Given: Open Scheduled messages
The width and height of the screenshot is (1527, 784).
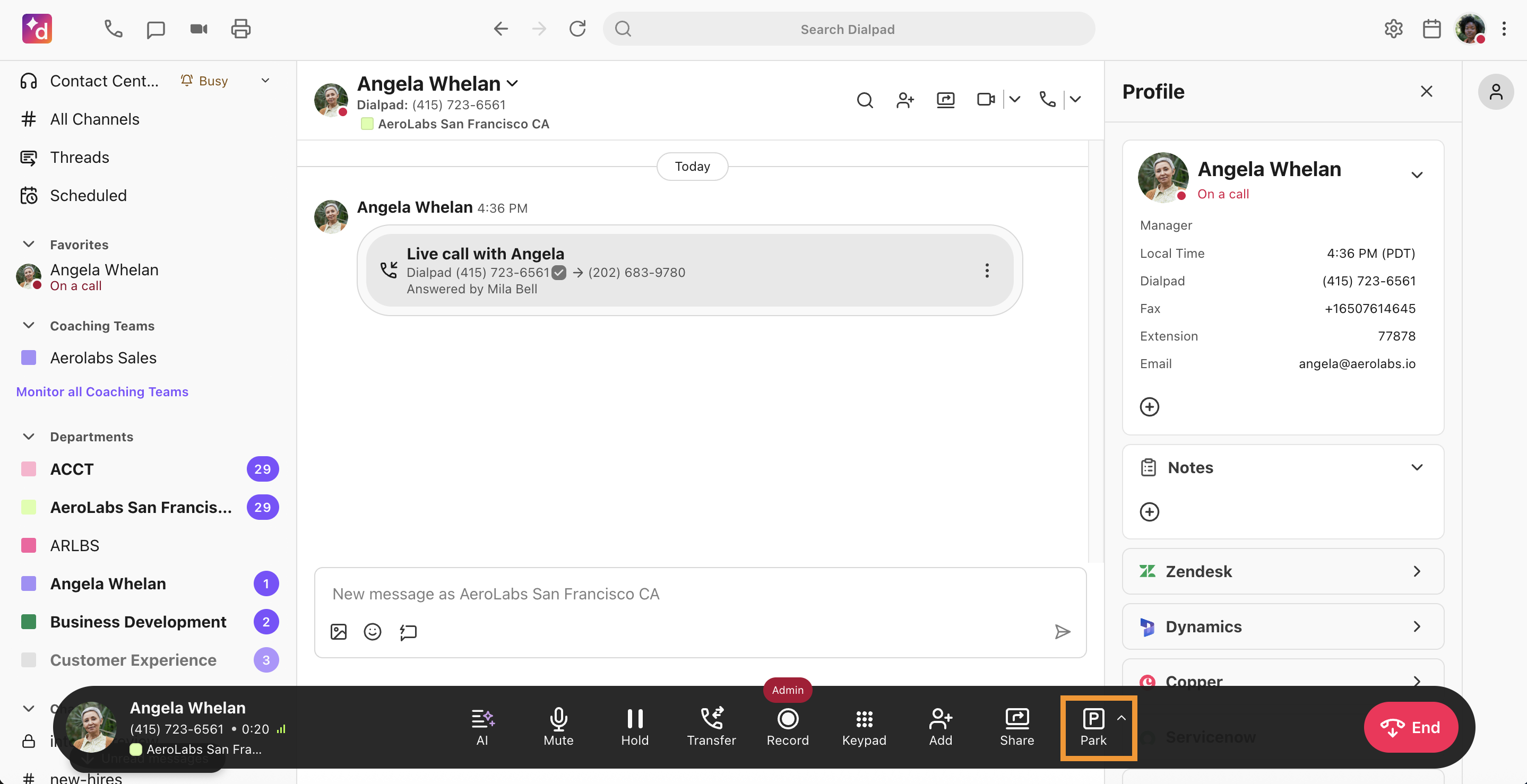Looking at the screenshot, I should click(88, 196).
